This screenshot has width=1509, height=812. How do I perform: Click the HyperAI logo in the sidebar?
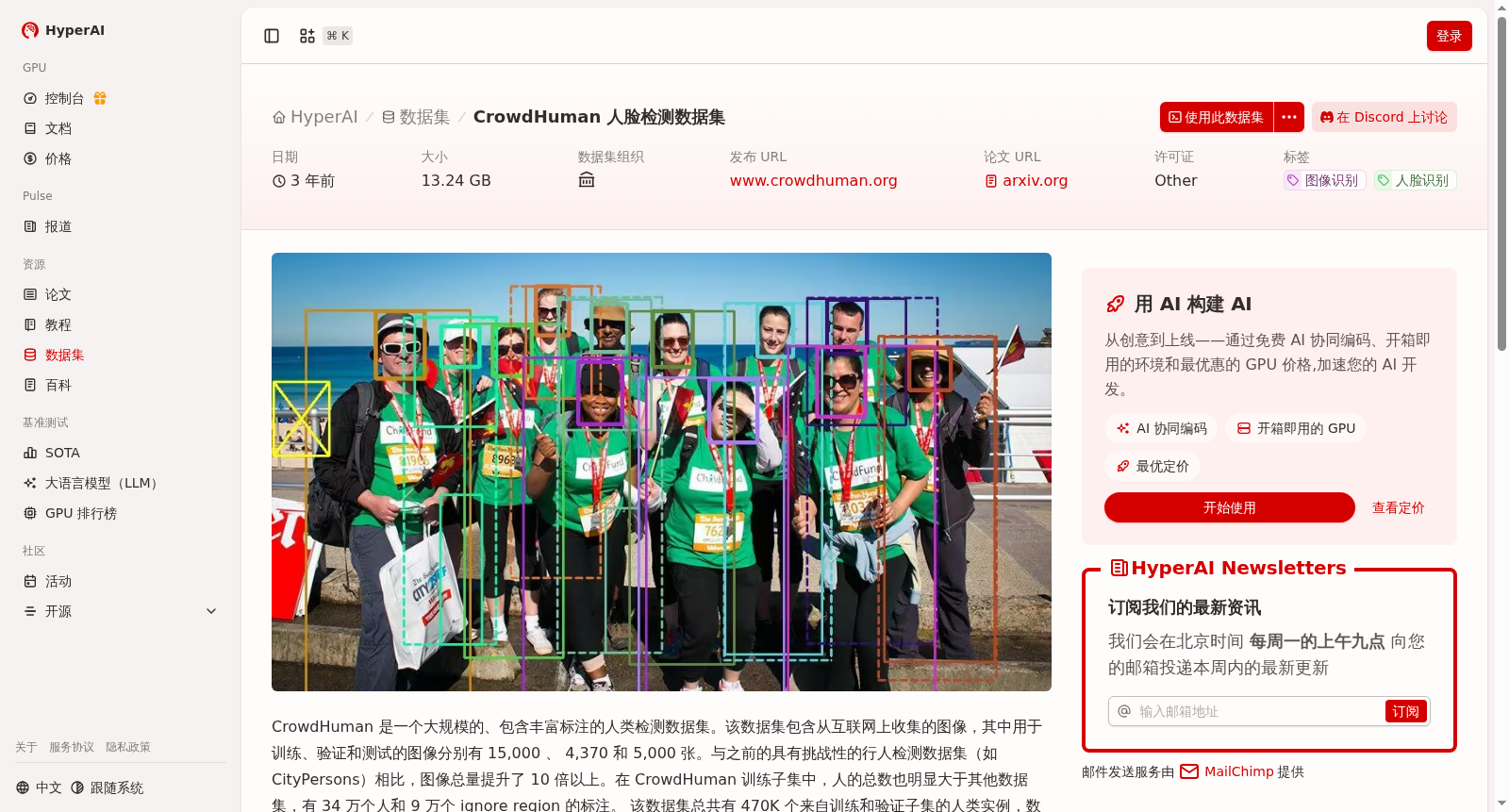point(63,30)
